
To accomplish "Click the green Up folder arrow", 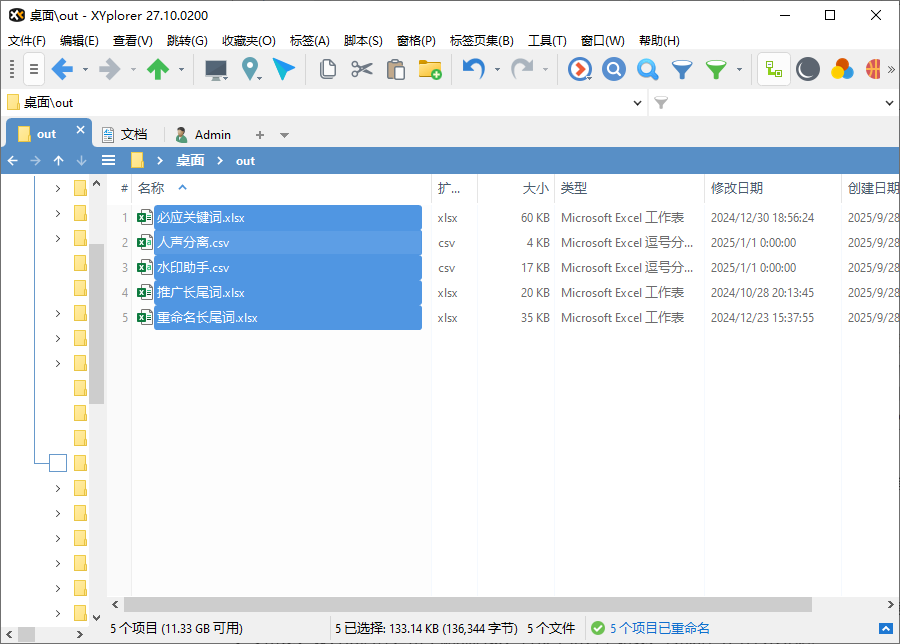I will 158,69.
